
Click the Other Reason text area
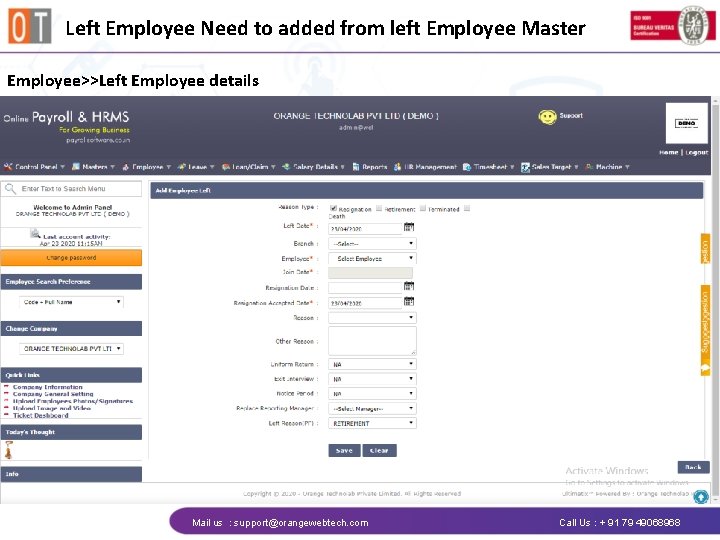click(372, 341)
